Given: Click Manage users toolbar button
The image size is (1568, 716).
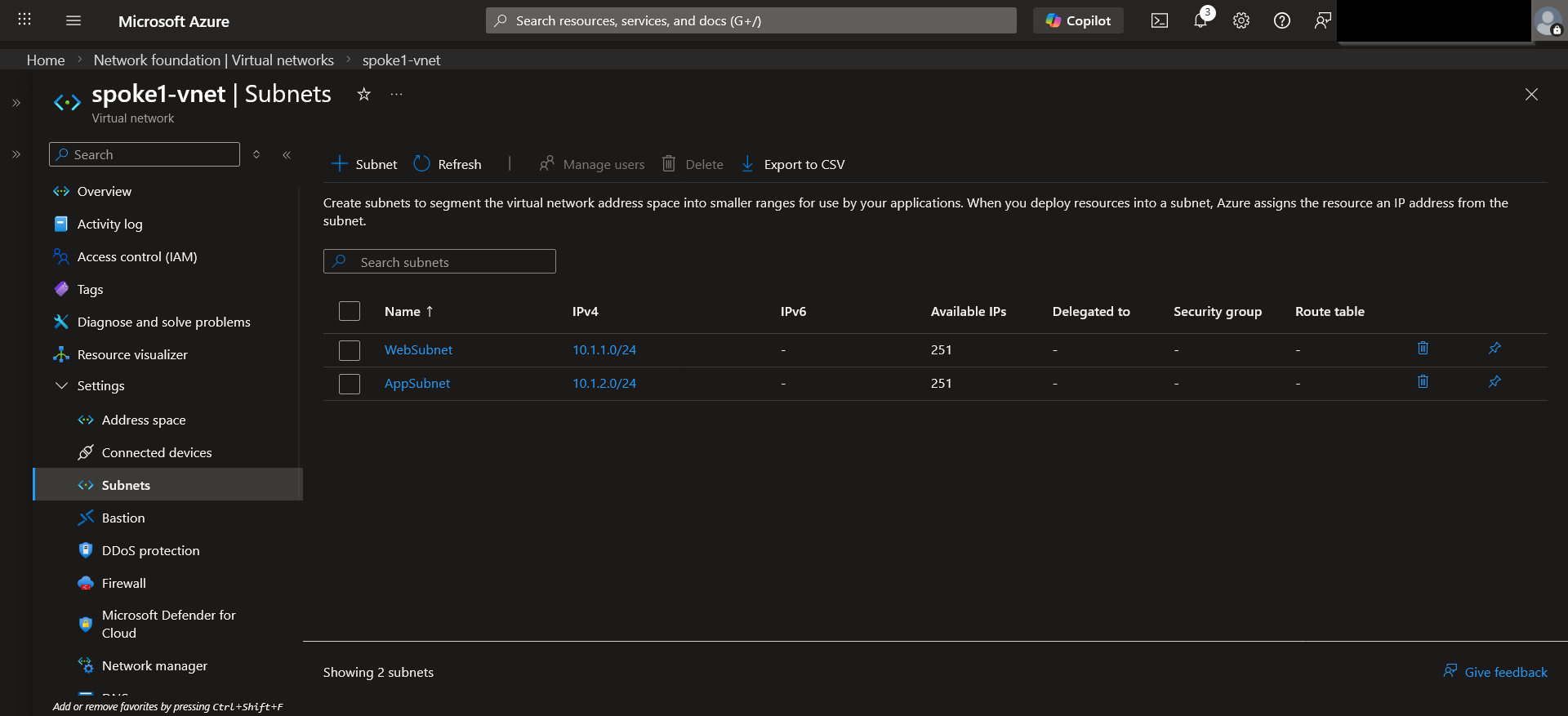Looking at the screenshot, I should point(592,164).
